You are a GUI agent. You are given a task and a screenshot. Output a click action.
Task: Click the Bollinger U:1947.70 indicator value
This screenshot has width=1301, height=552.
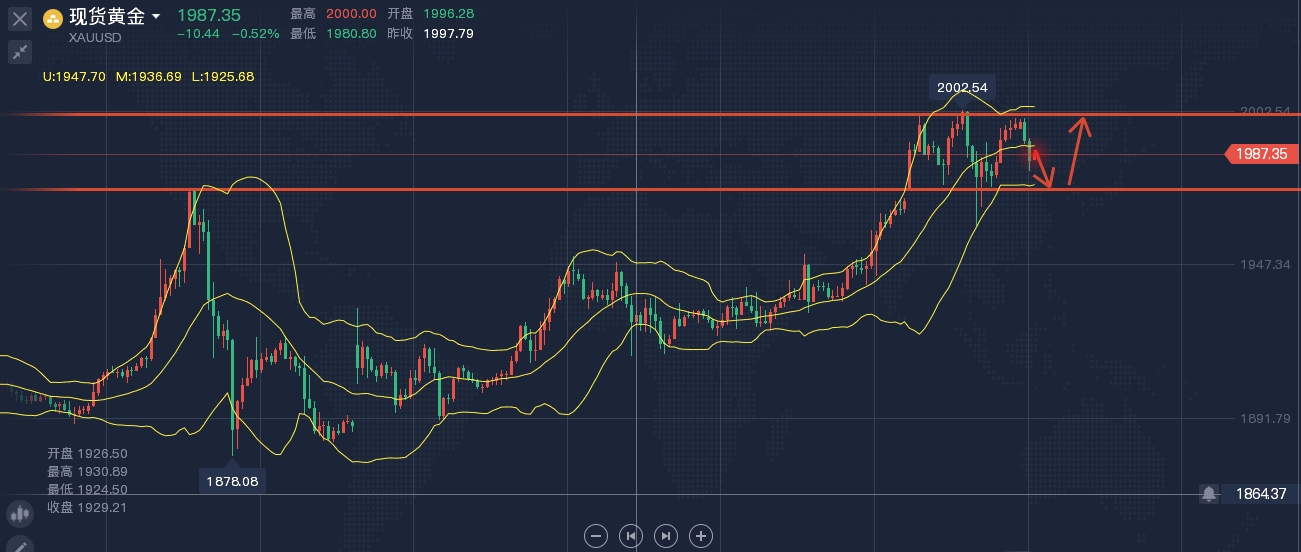point(74,76)
